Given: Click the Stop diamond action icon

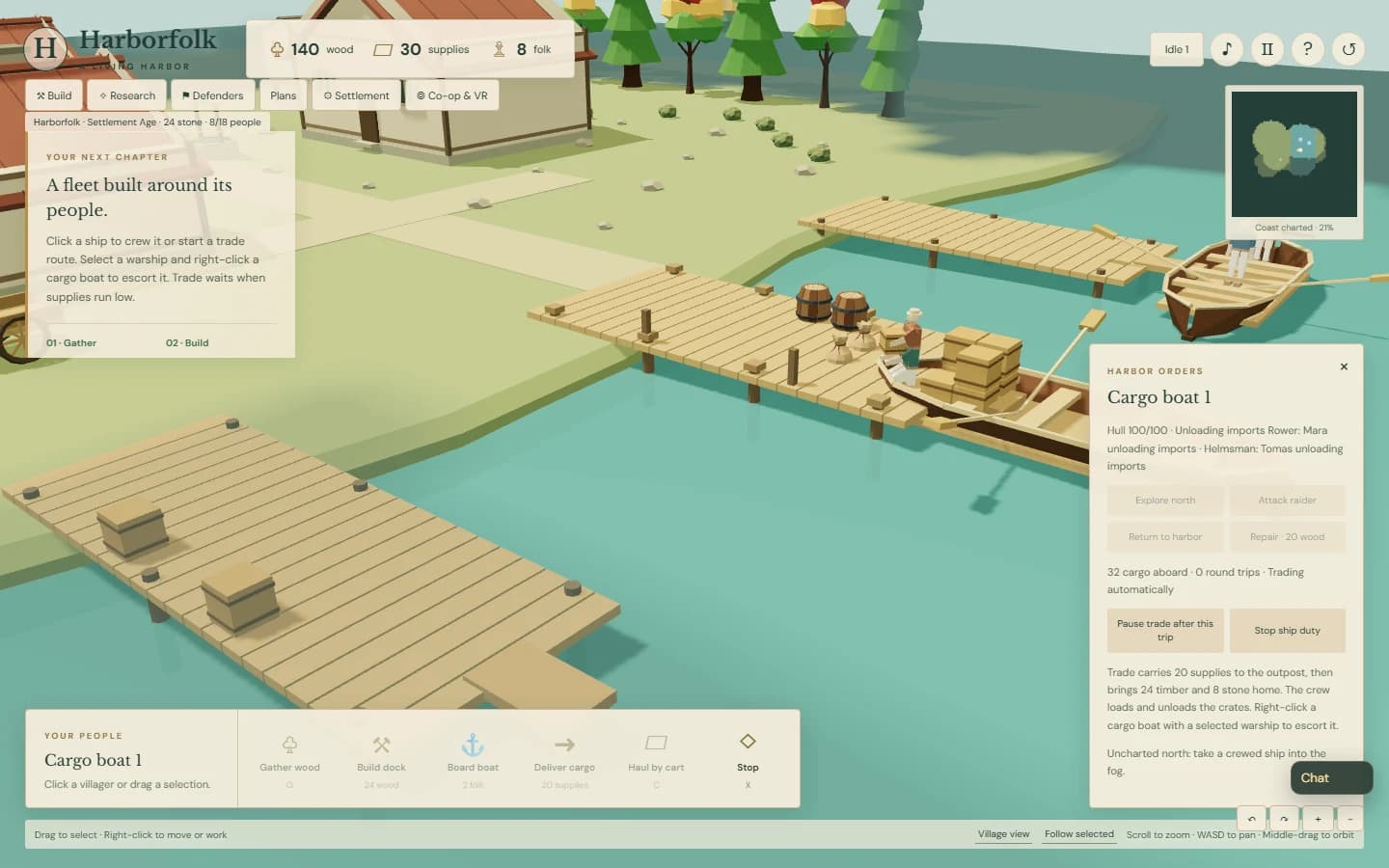Looking at the screenshot, I should tap(748, 742).
